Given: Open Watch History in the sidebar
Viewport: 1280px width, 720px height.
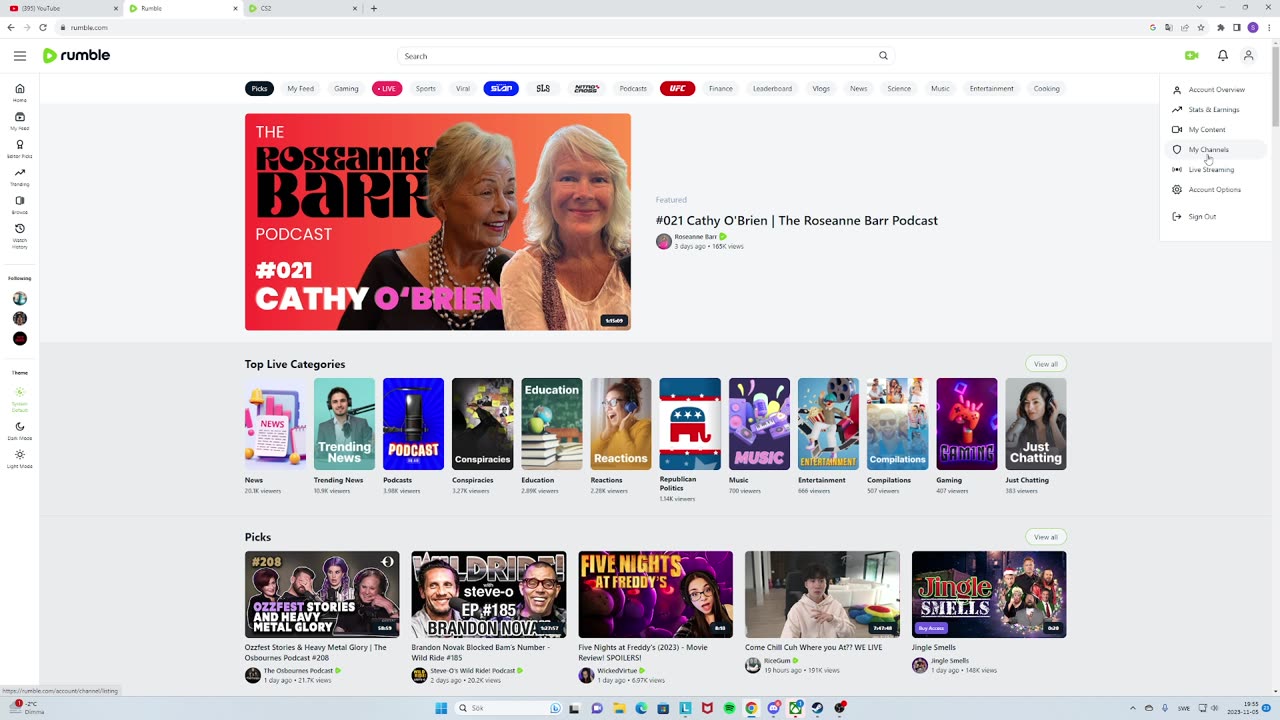Looking at the screenshot, I should [x=19, y=235].
